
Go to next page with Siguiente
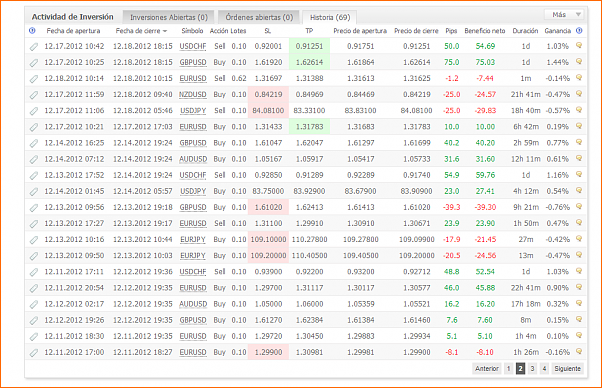click(x=567, y=368)
